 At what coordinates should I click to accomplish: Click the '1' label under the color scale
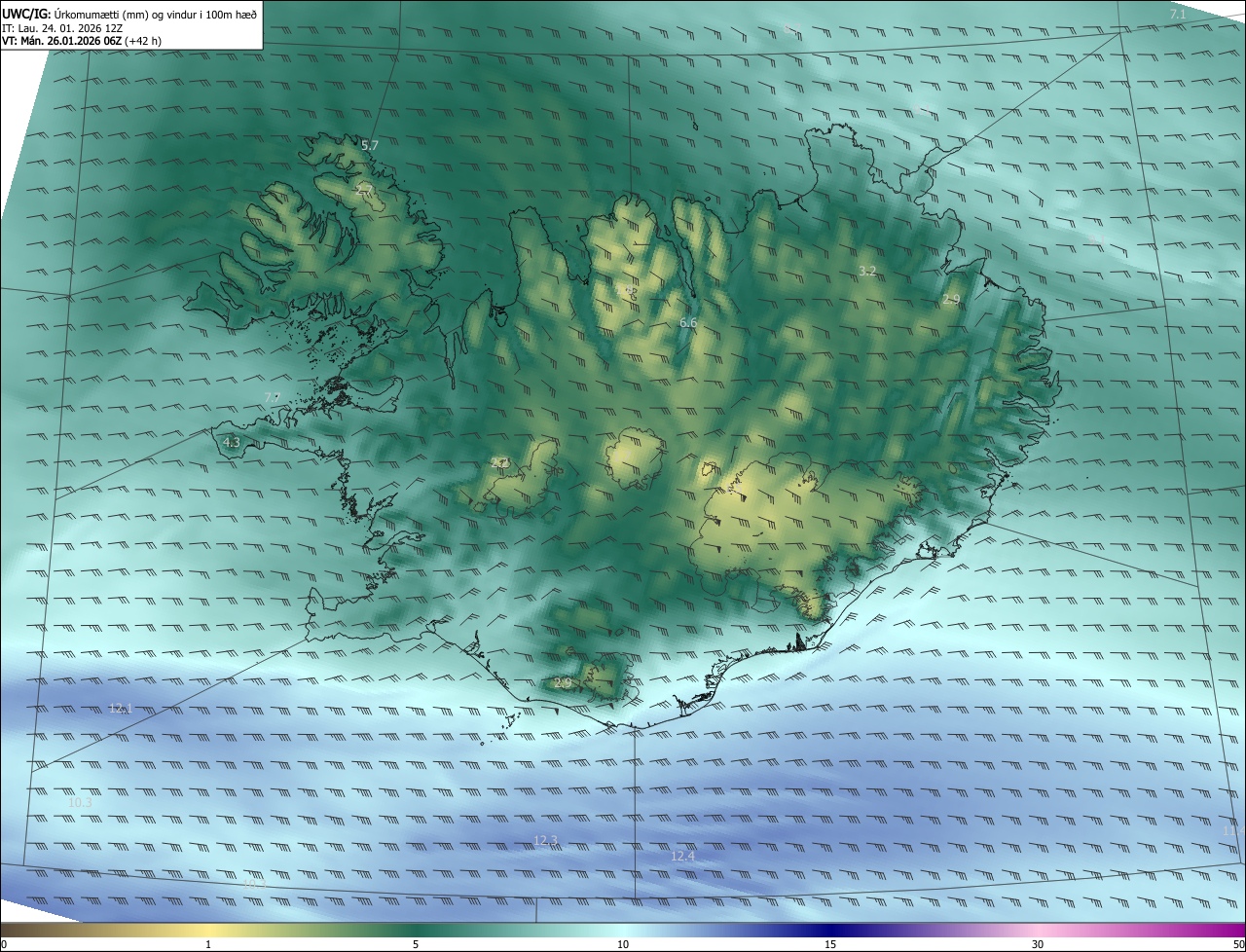(208, 944)
